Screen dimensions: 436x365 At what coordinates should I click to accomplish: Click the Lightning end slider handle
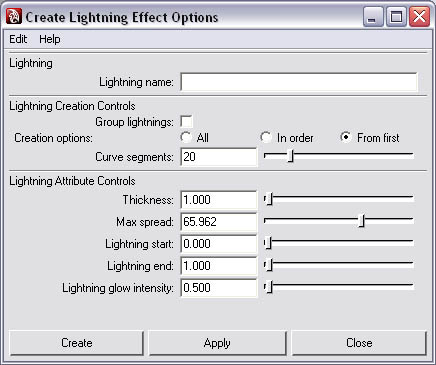coord(269,265)
